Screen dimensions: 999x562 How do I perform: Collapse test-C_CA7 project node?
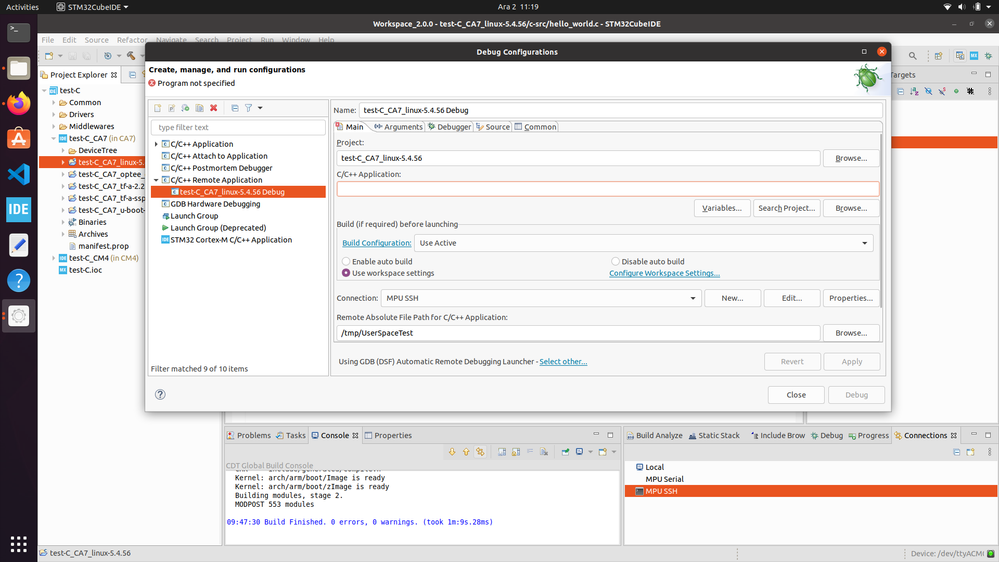[54, 138]
